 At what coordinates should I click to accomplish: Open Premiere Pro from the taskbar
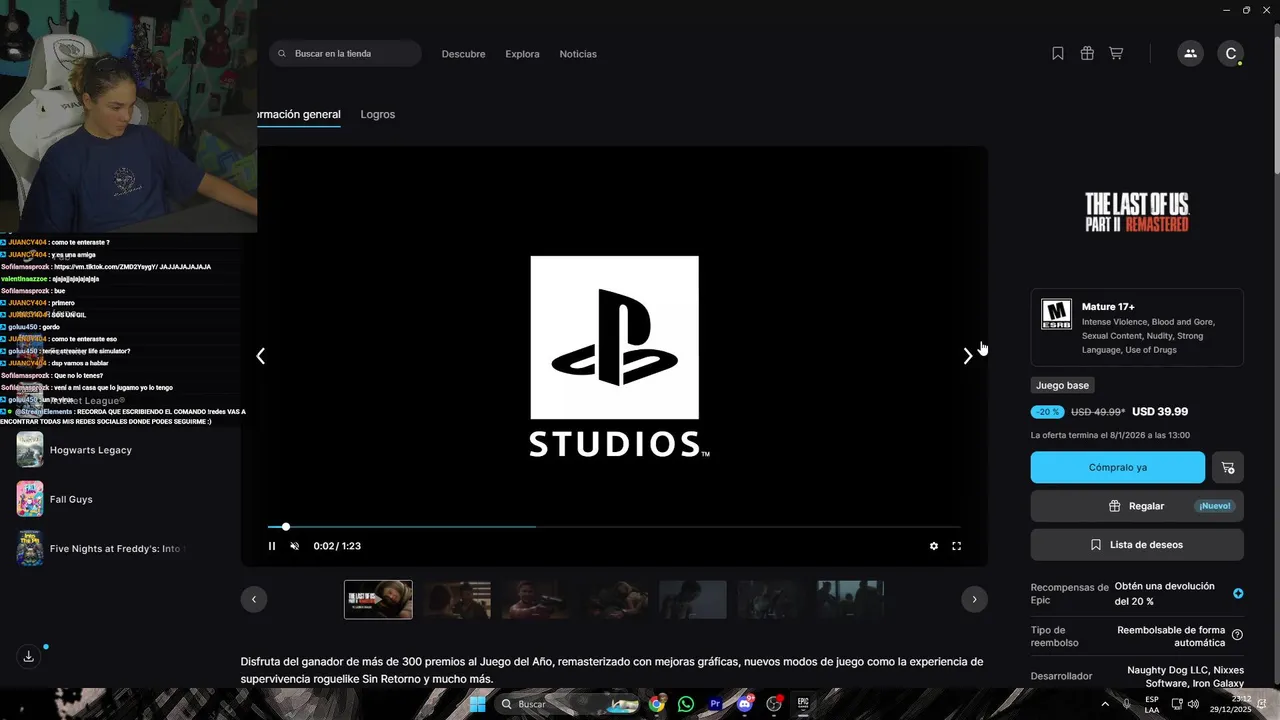pos(715,704)
